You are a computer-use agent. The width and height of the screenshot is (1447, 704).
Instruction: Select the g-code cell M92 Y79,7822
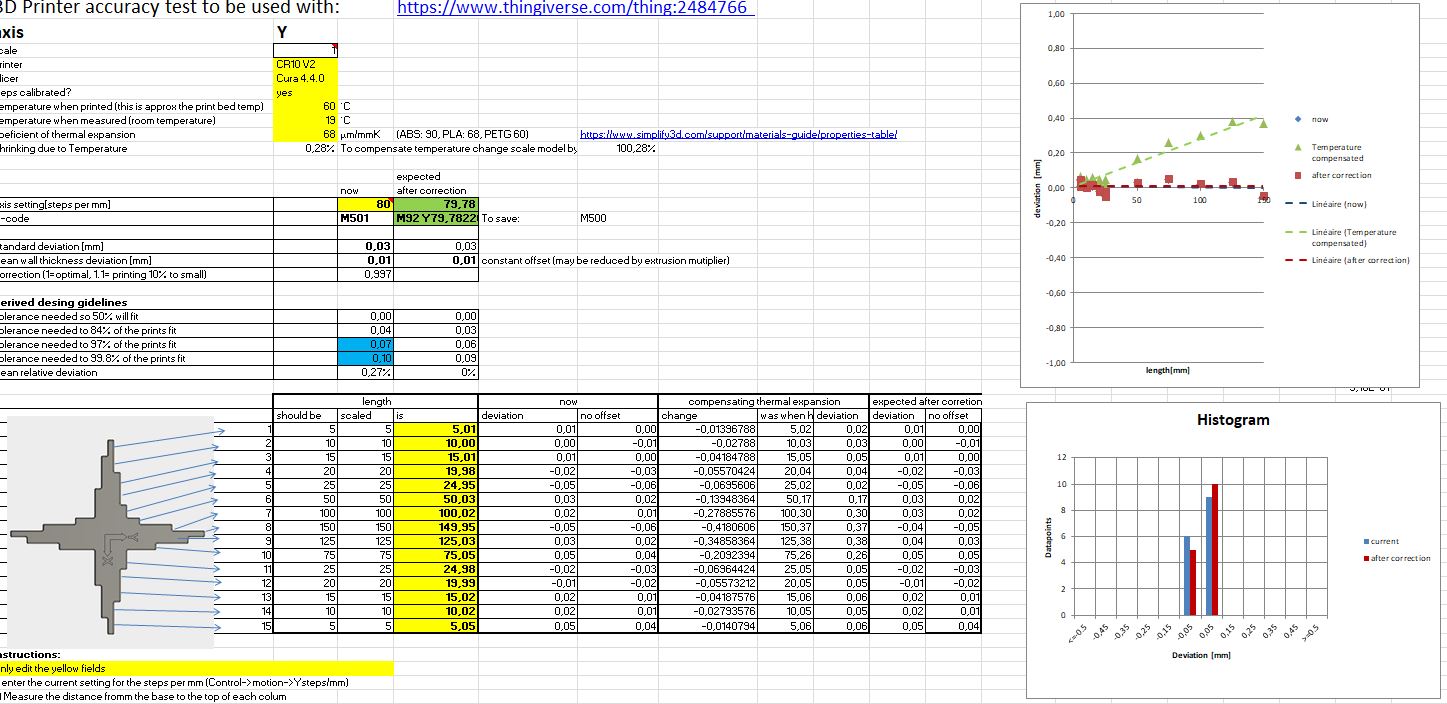click(x=438, y=218)
